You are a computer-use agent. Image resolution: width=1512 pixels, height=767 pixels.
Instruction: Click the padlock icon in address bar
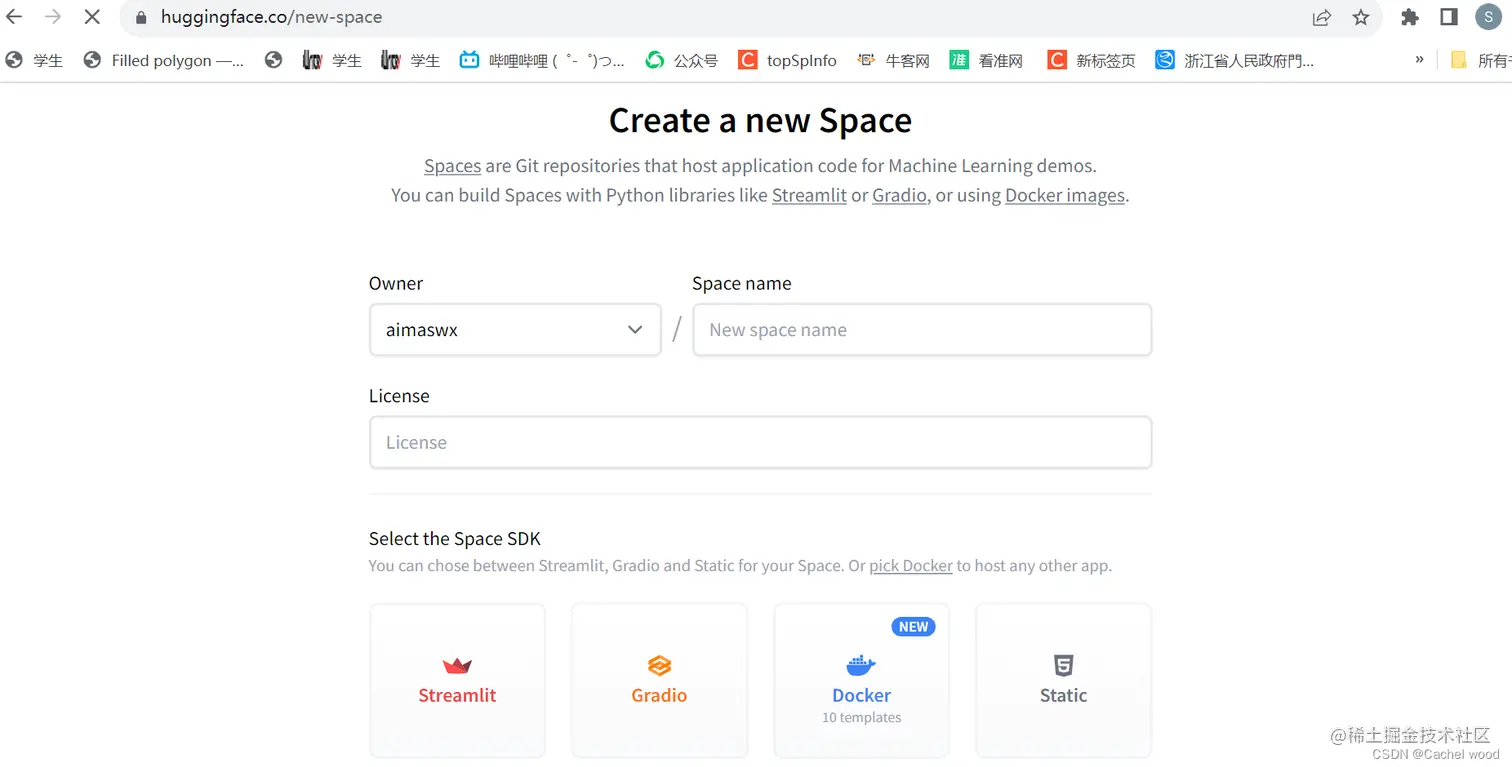point(141,17)
